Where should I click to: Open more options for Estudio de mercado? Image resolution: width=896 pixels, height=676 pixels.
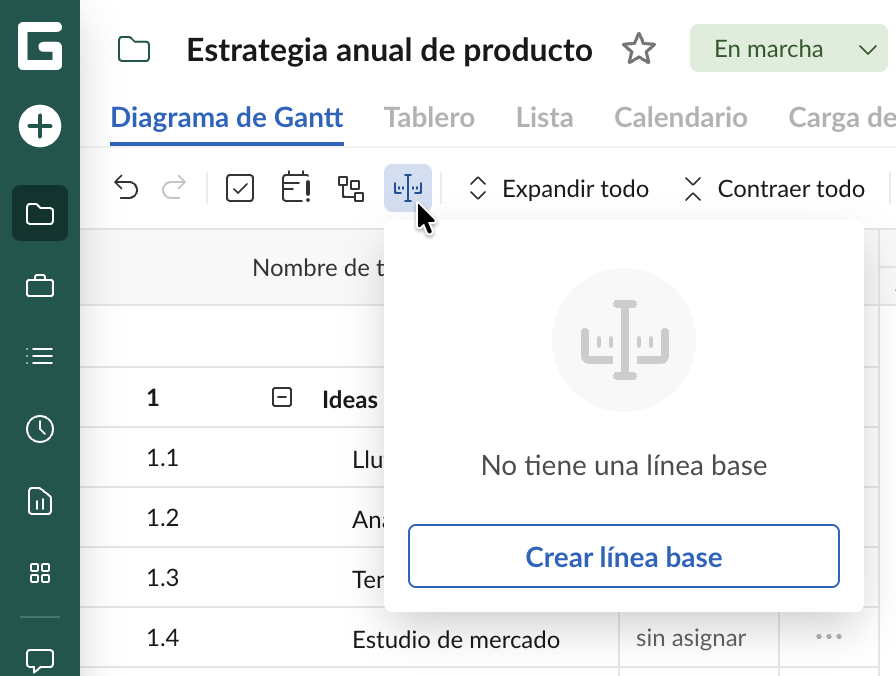829,637
